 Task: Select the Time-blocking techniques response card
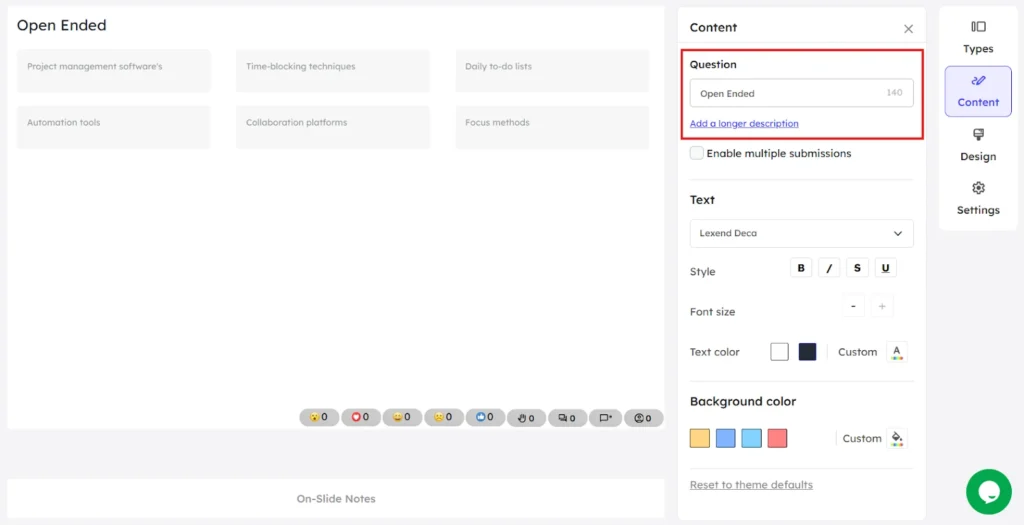tap(333, 71)
